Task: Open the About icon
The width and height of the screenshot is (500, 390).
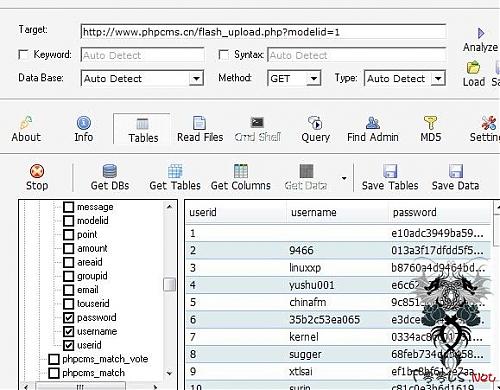Action: (26, 123)
